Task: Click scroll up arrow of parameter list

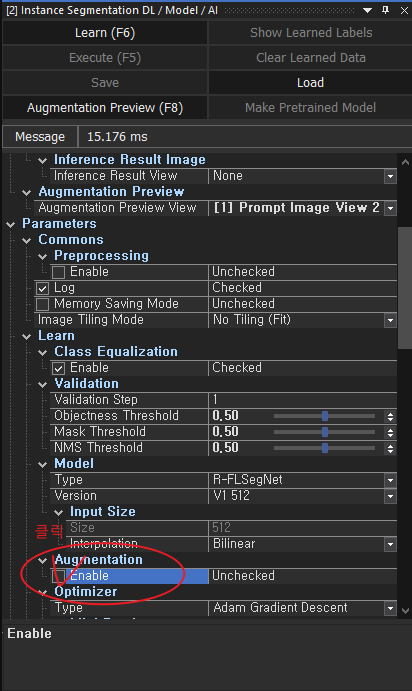Action: click(x=405, y=163)
